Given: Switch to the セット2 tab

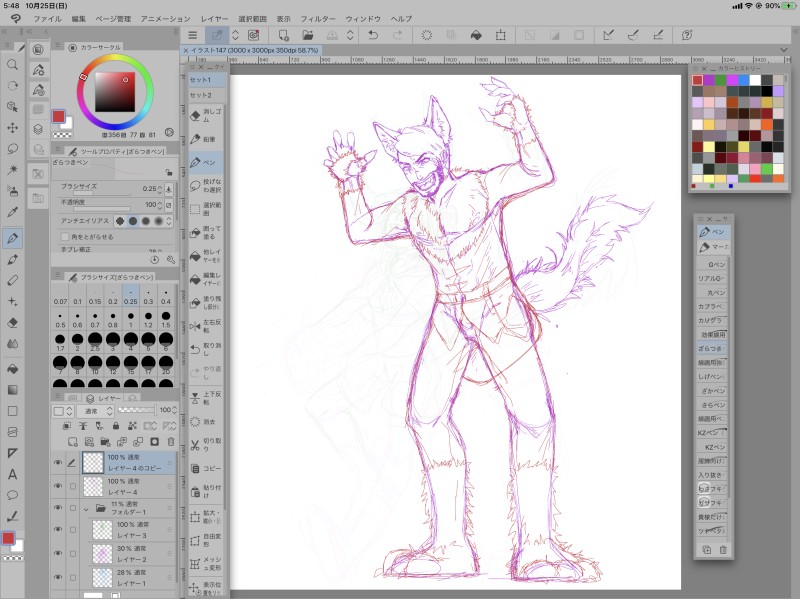Looking at the screenshot, I should pos(201,94).
